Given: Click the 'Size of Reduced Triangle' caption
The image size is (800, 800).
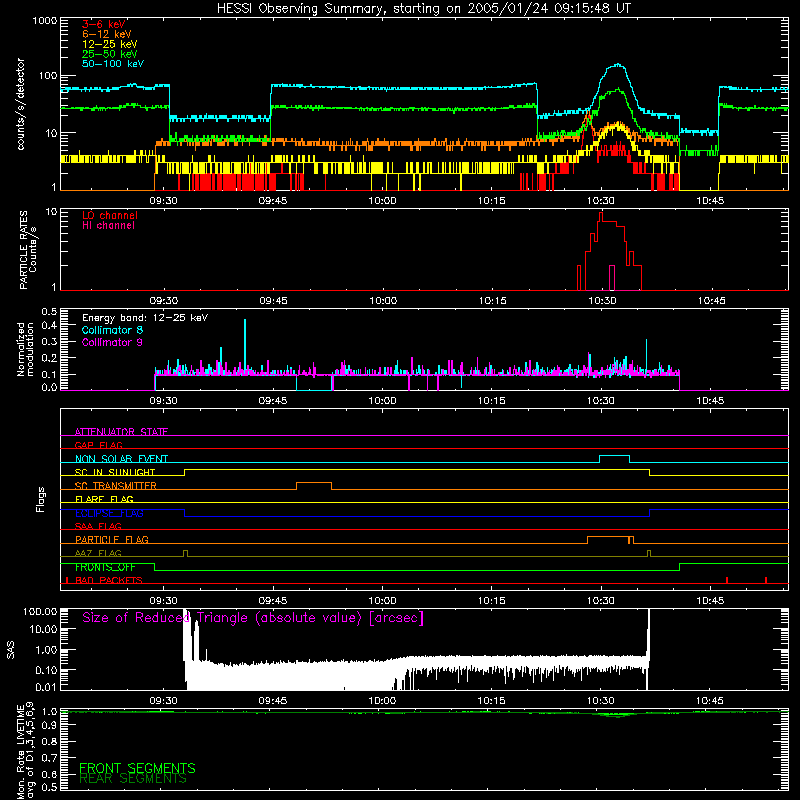Looking at the screenshot, I should pos(253,618).
